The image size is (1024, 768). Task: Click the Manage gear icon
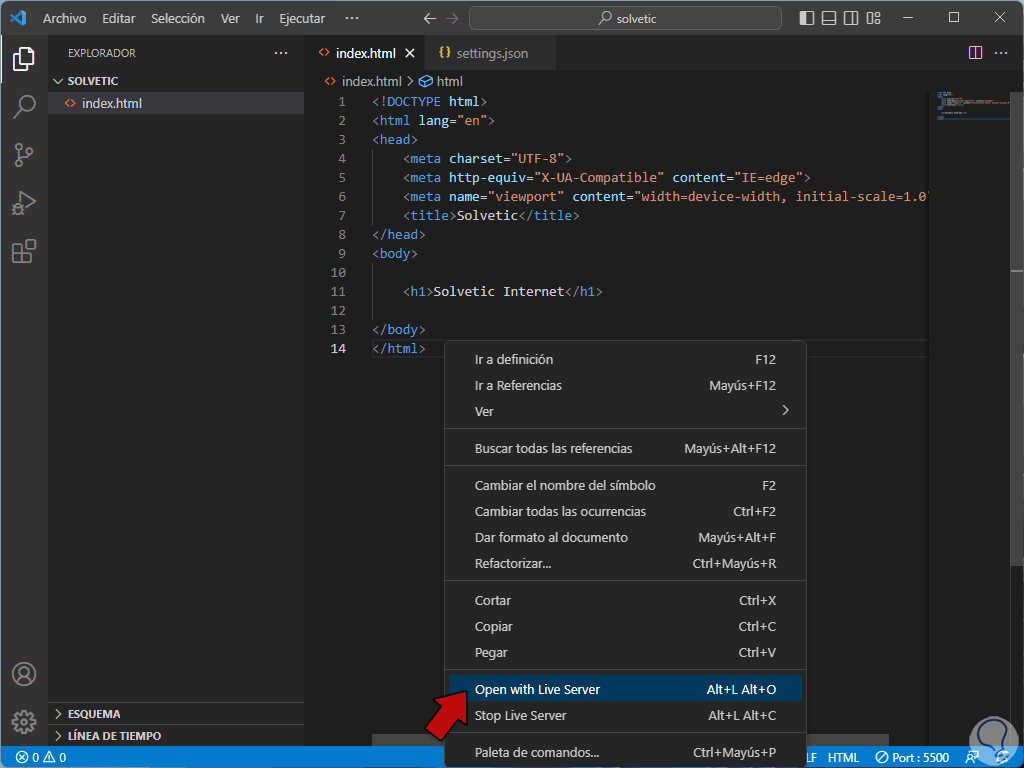[x=24, y=721]
